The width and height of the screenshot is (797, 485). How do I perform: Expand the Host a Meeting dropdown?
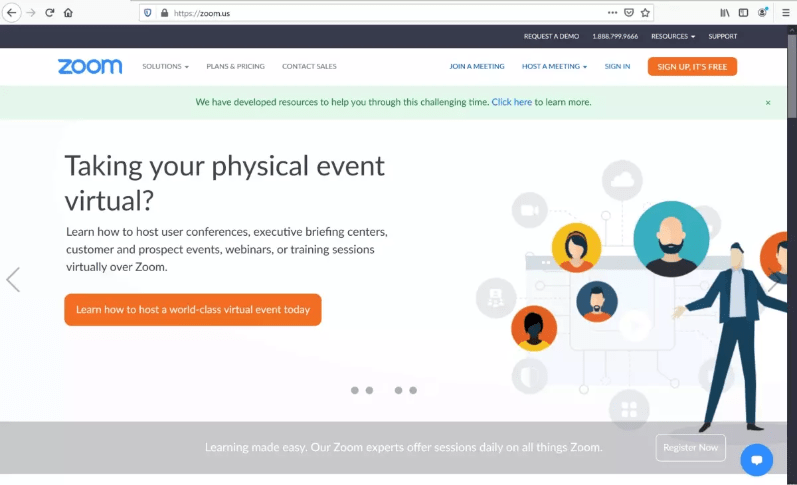tap(554, 67)
